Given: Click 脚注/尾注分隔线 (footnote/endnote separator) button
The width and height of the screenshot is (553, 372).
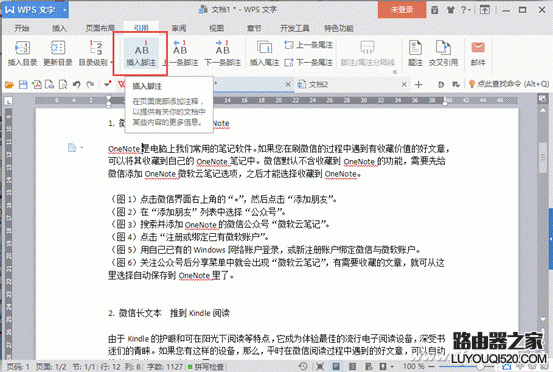Looking at the screenshot, I should pos(367,53).
